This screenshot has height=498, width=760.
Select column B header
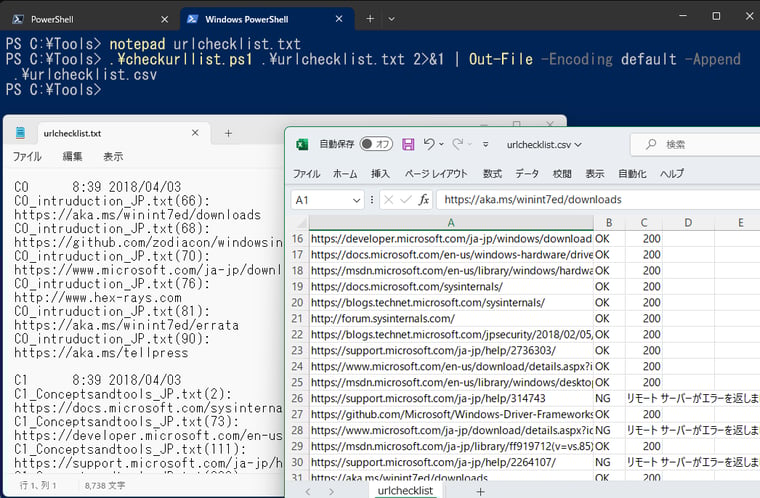(x=609, y=223)
